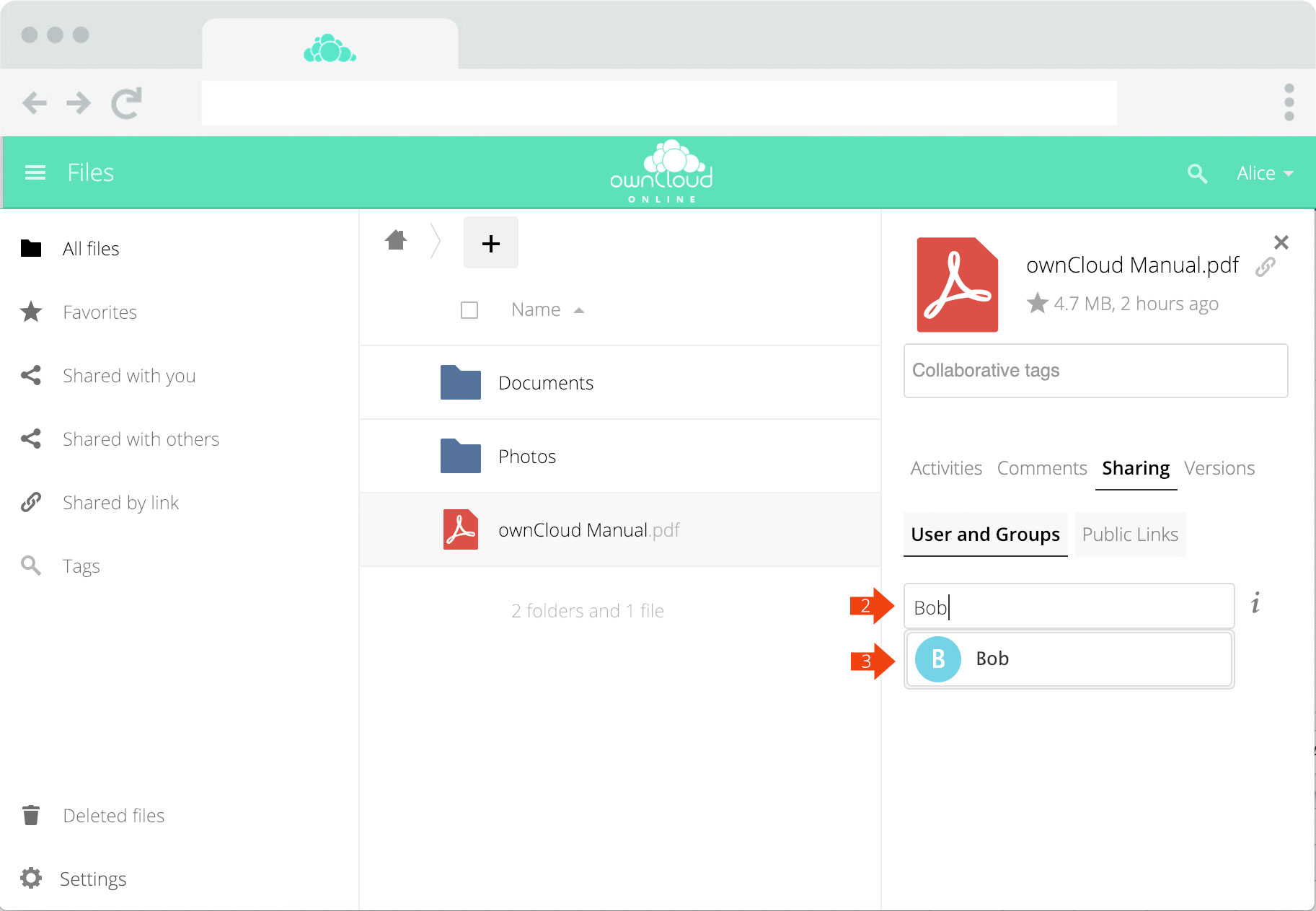The height and width of the screenshot is (911, 1316).
Task: Expand the Alice user menu
Action: click(1265, 173)
